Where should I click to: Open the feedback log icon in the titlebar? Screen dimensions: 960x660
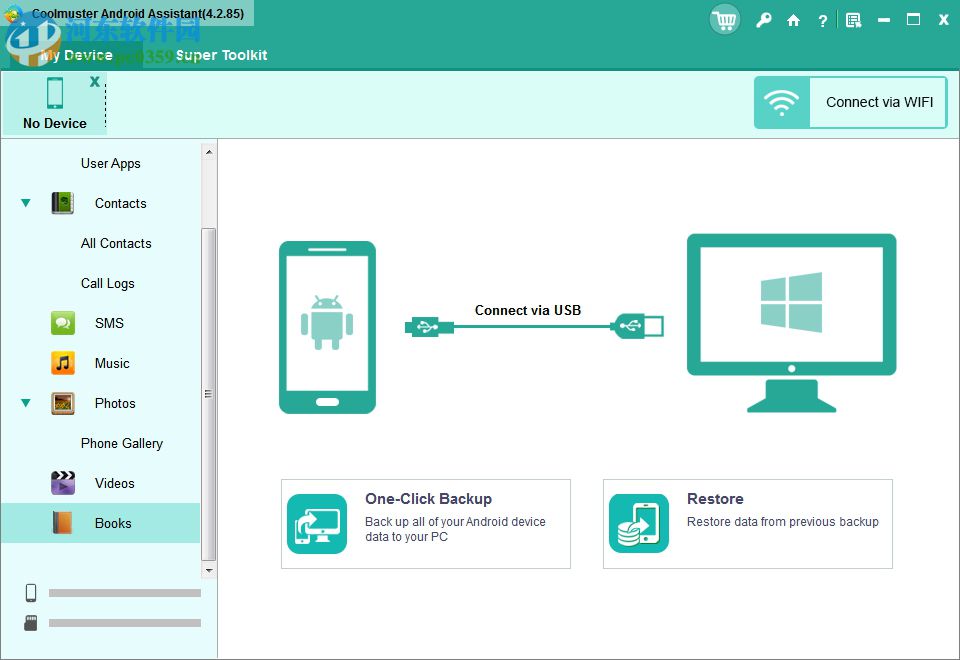[852, 19]
